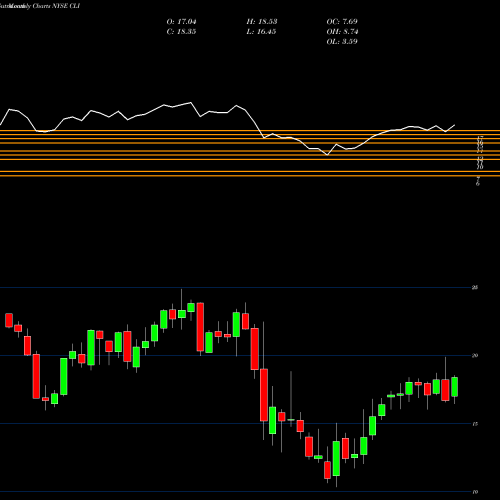Click the 'OL: 3.59' reading
The image size is (500, 500).
342,42
